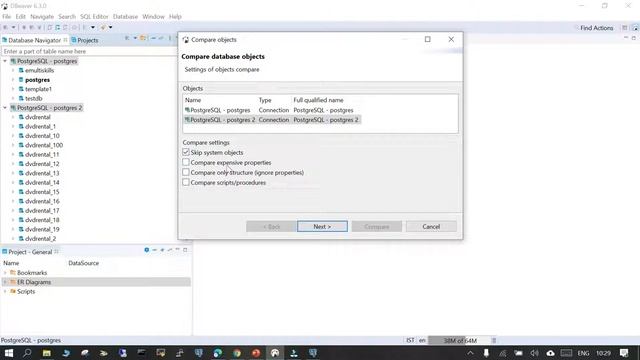Select the dvdrental_10 database item
The image size is (640, 360).
coord(42,136)
